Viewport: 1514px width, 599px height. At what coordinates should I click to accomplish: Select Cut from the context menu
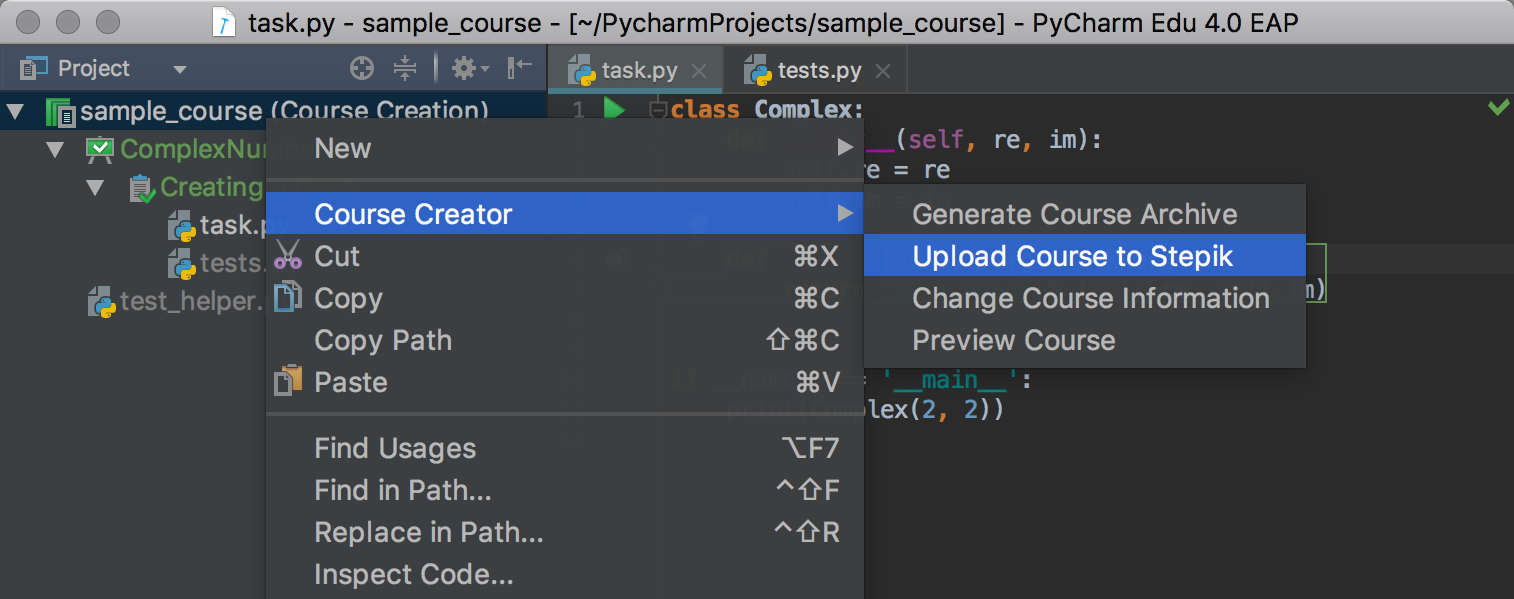pyautogui.click(x=564, y=256)
